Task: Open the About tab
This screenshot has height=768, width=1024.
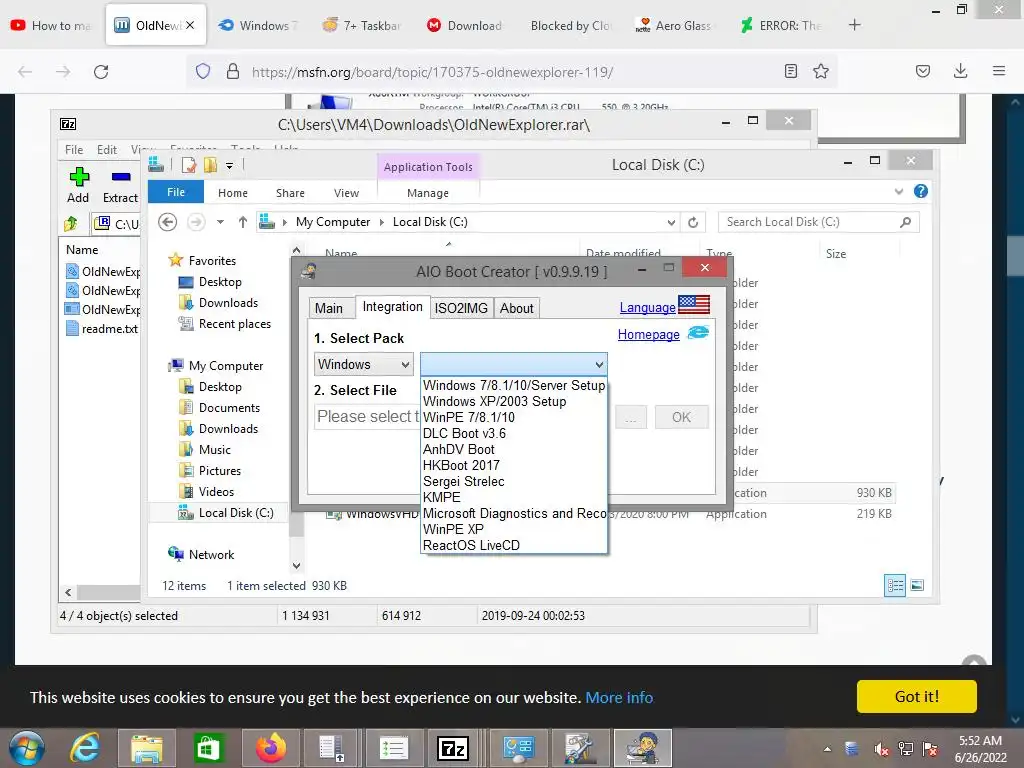Action: tap(517, 308)
